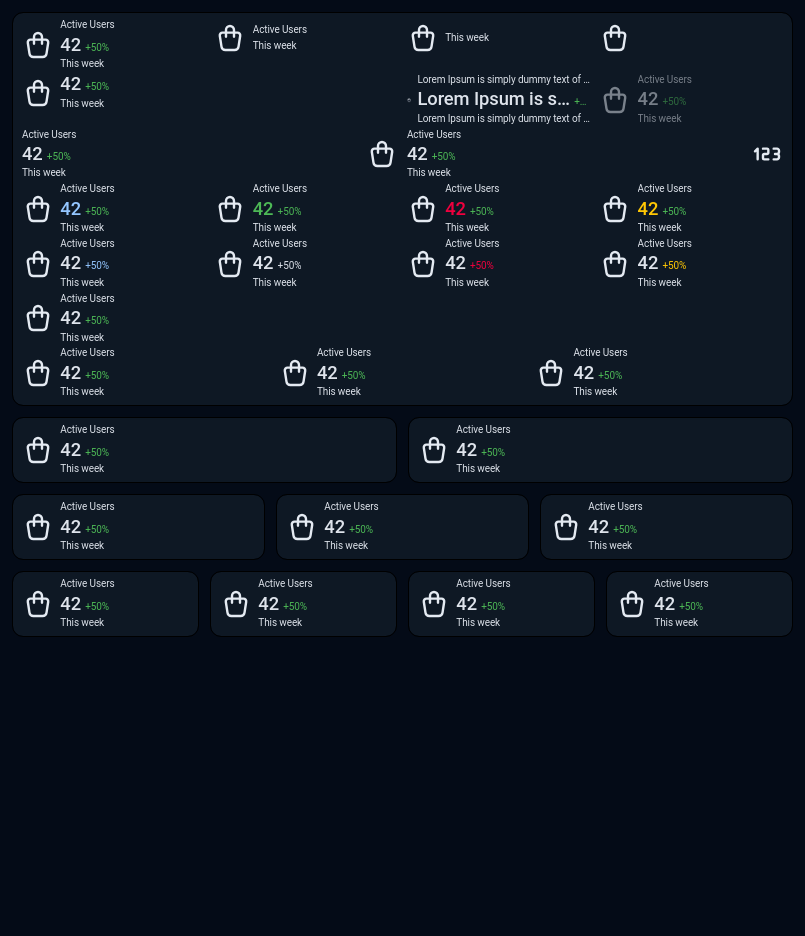The height and width of the screenshot is (936, 805).
Task: Click the bag icon beside the yellow +50% badge
Action: 615,264
